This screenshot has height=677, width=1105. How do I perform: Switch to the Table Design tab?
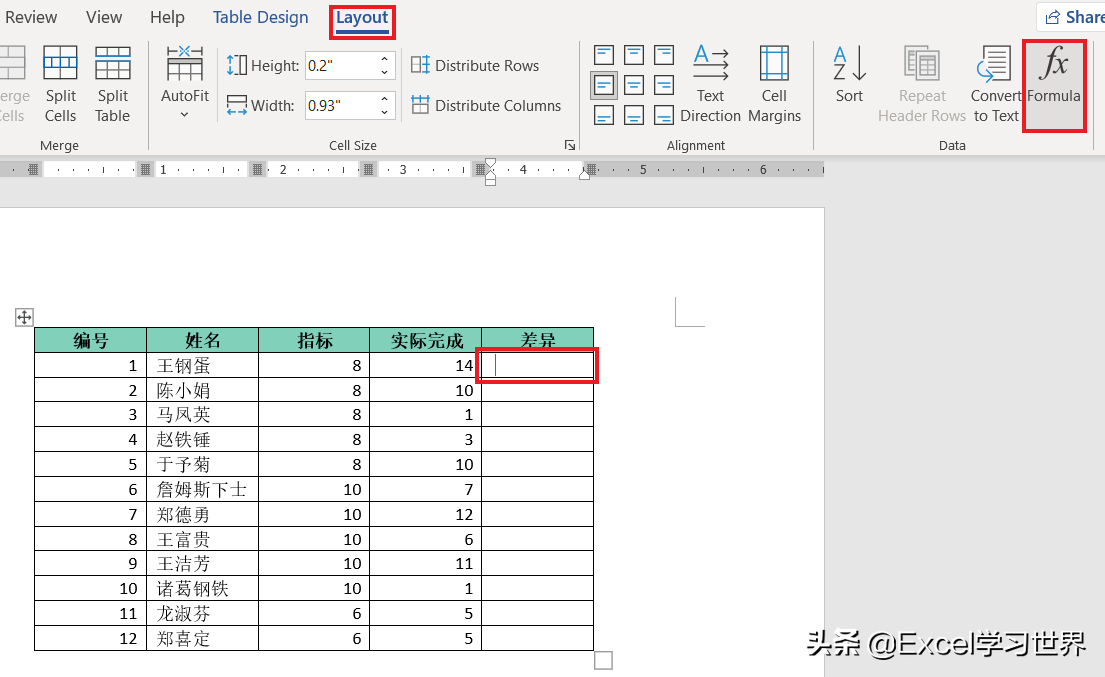pos(260,17)
